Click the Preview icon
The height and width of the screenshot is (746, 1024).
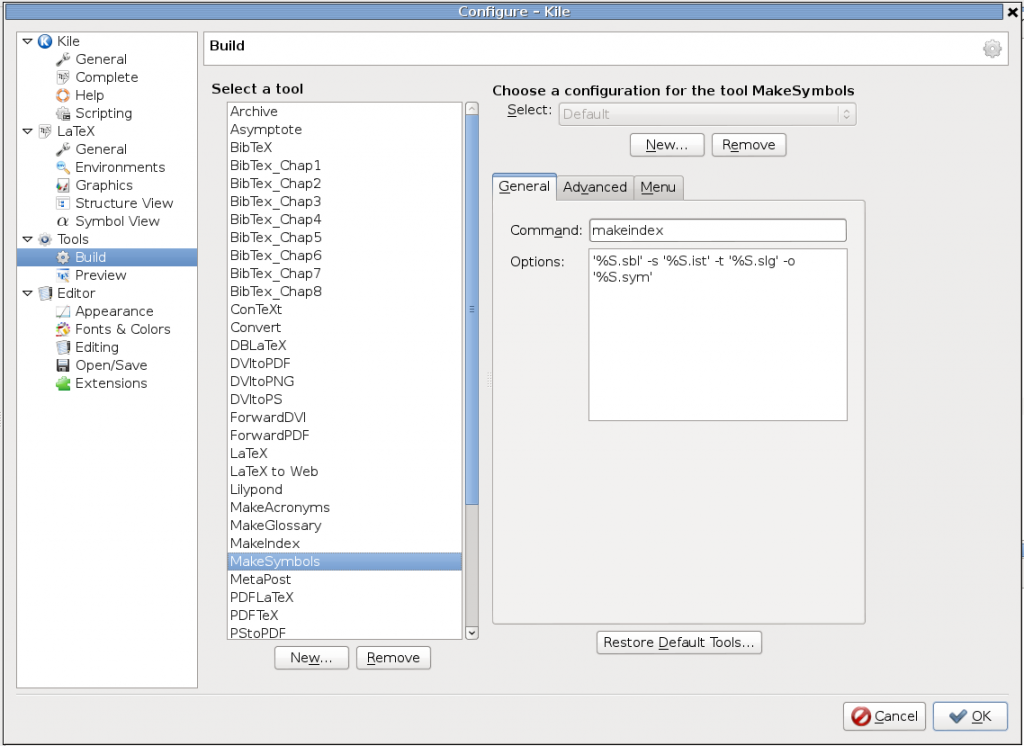(63, 275)
